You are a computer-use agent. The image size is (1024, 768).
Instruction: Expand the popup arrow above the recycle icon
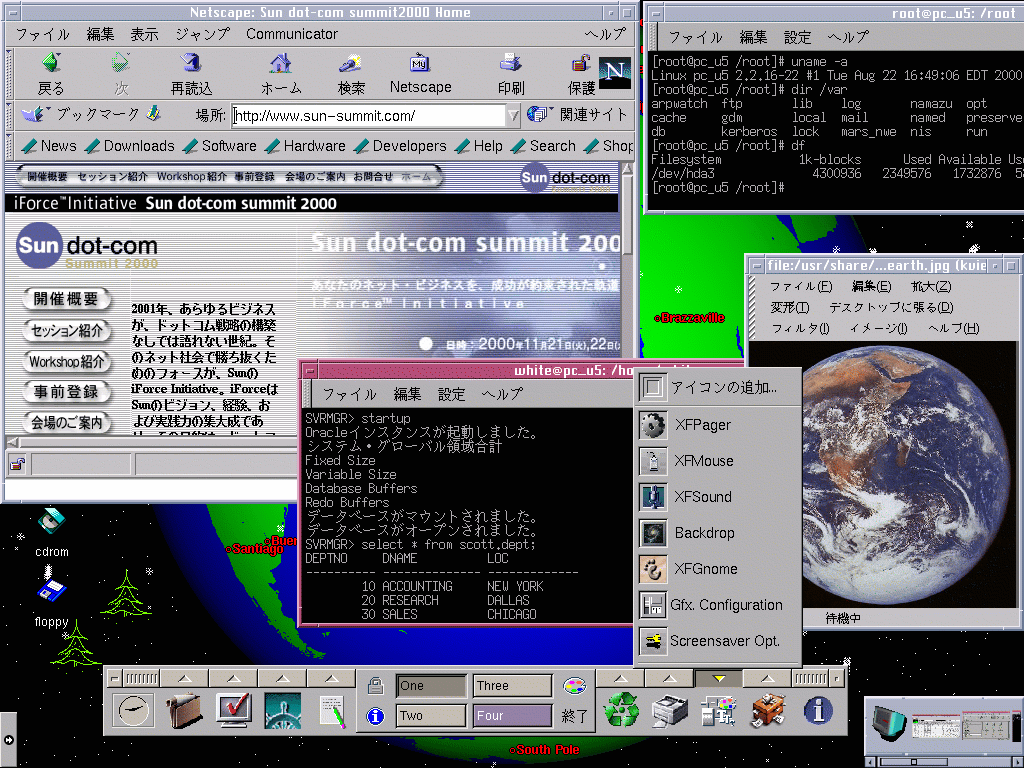620,679
